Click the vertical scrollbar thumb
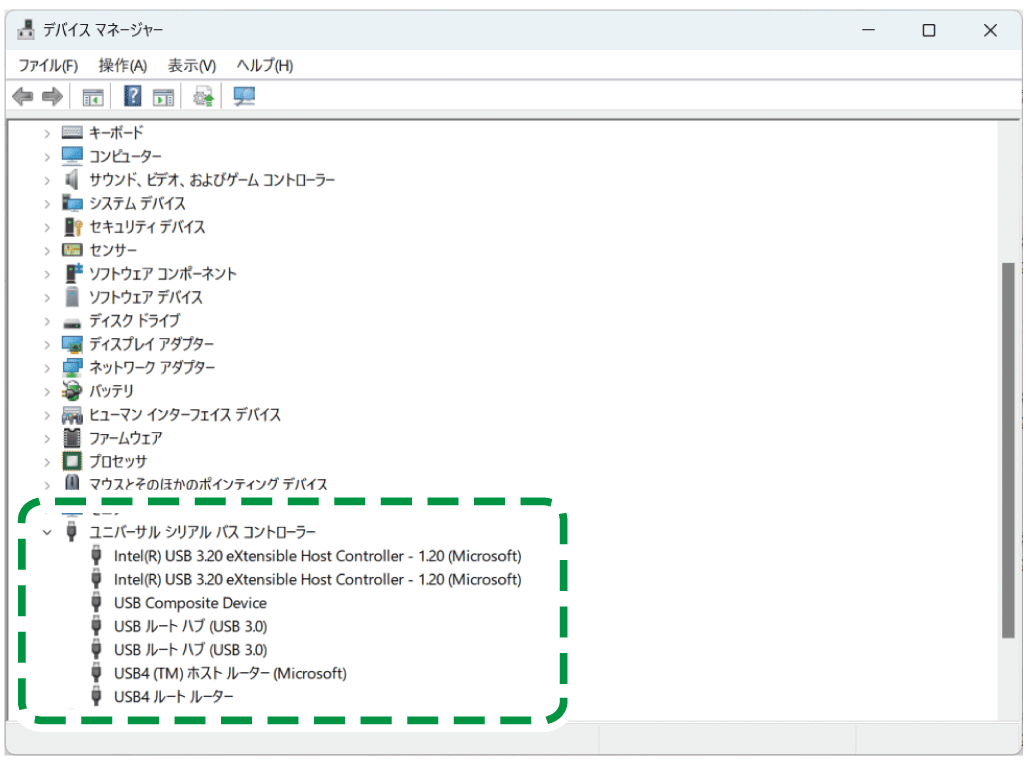Viewport: 1028px width, 760px height. point(1008,450)
